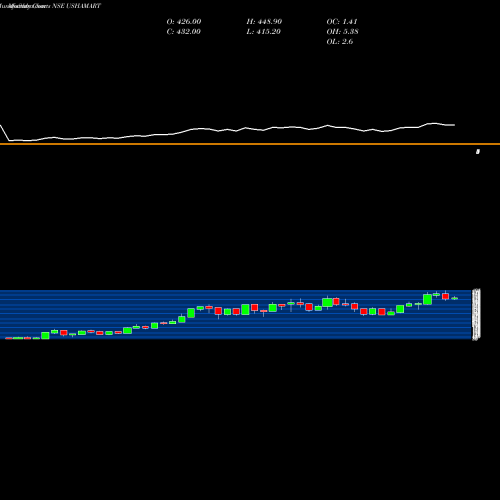The width and height of the screenshot is (500, 500).
Task: Click the 'OL: 2.6' readout
Action: point(340,41)
